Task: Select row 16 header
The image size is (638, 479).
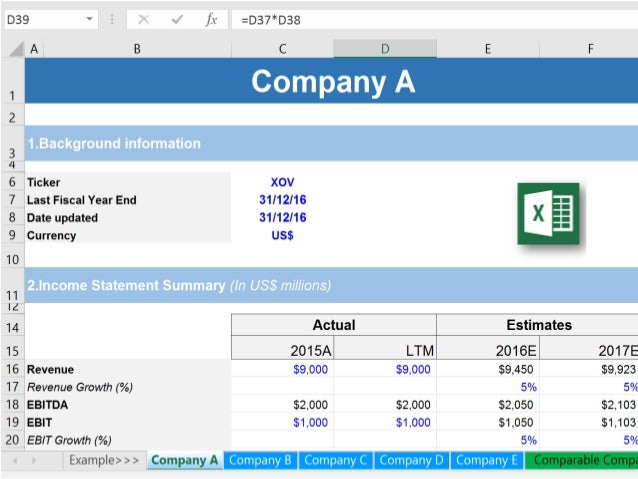Action: pyautogui.click(x=13, y=369)
